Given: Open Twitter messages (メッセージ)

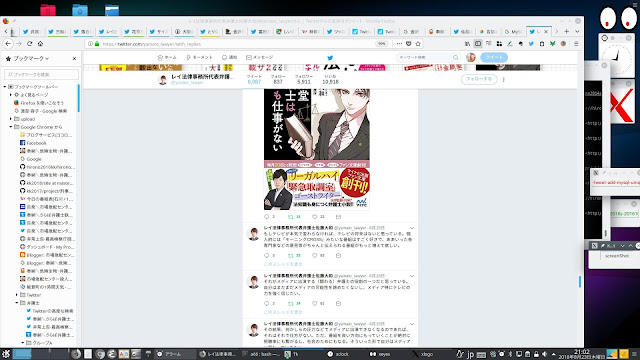Looking at the screenshot, I should click(x=260, y=58).
